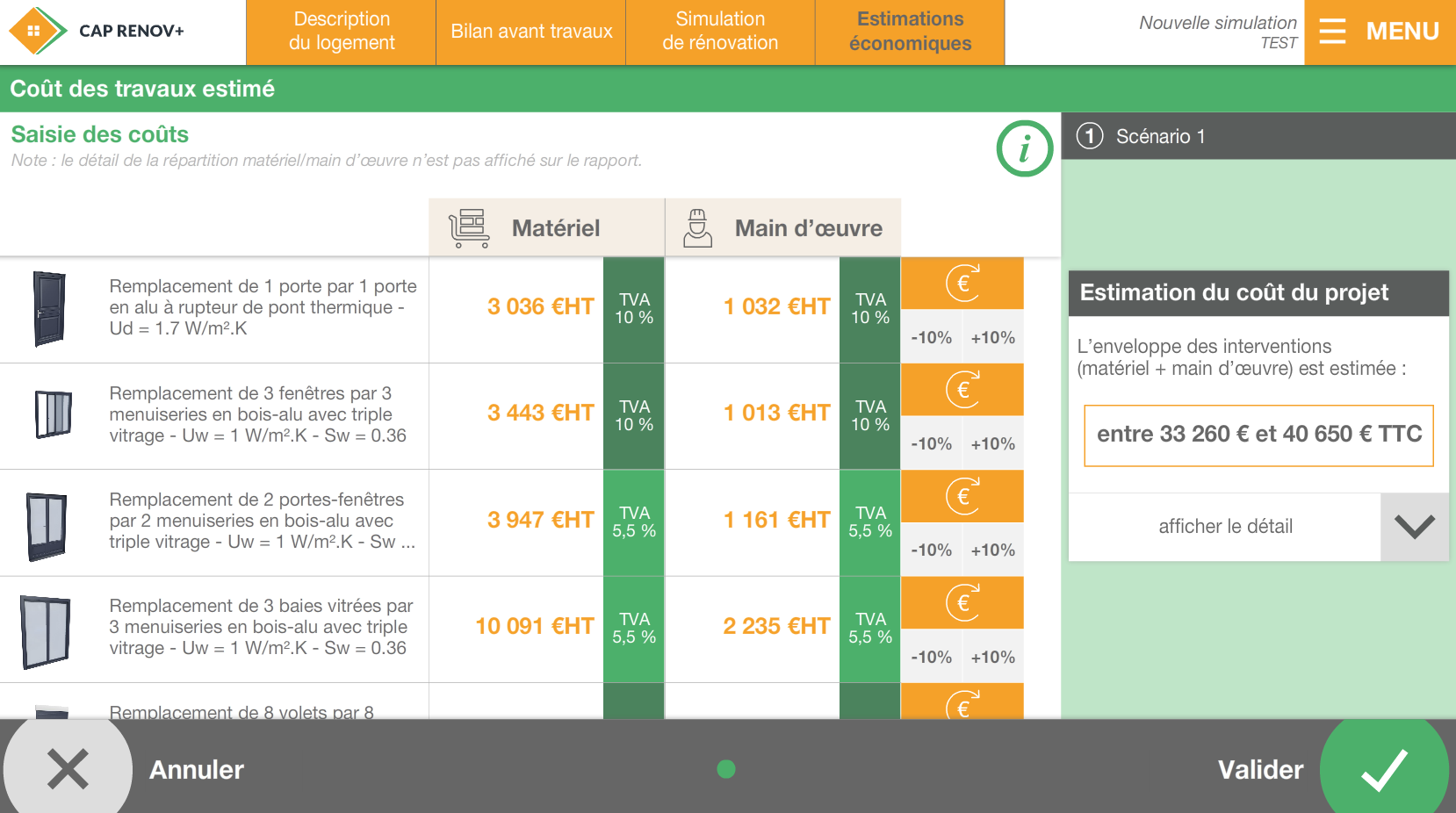Click the green page indicator dot
Image resolution: width=1456 pixels, height=813 pixels.
726,769
